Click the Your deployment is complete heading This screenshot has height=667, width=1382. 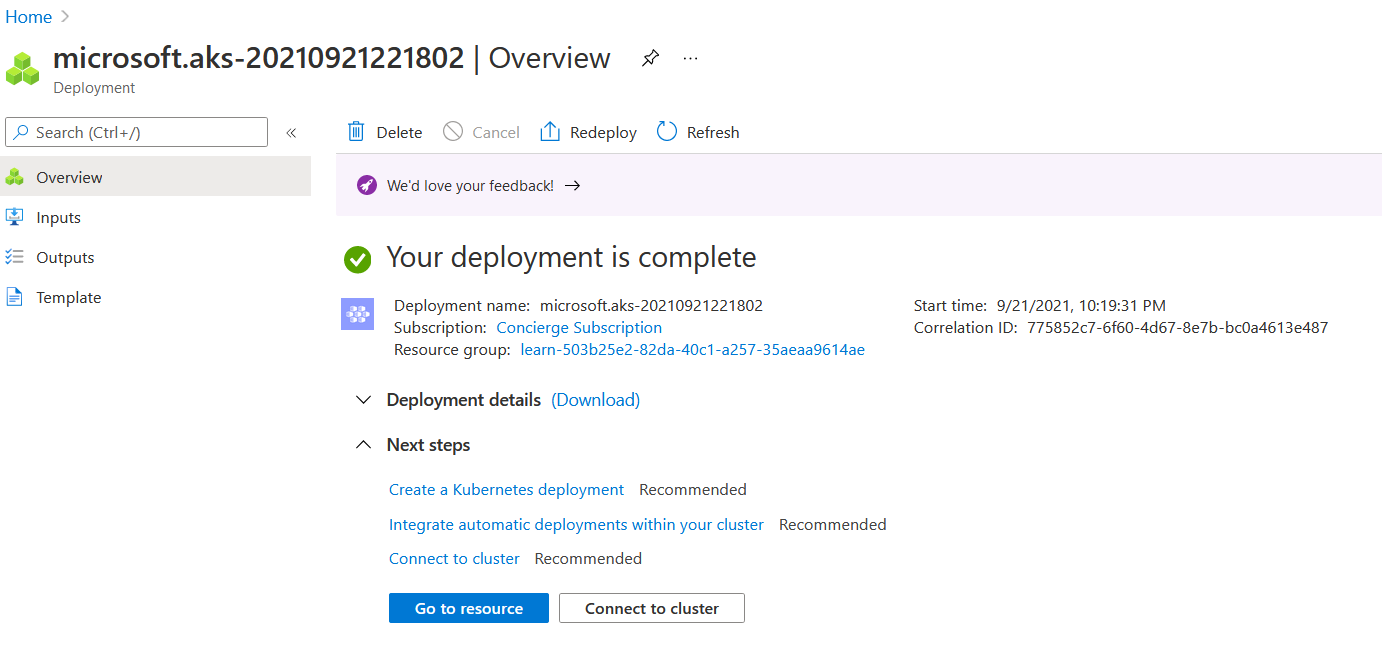pos(571,258)
